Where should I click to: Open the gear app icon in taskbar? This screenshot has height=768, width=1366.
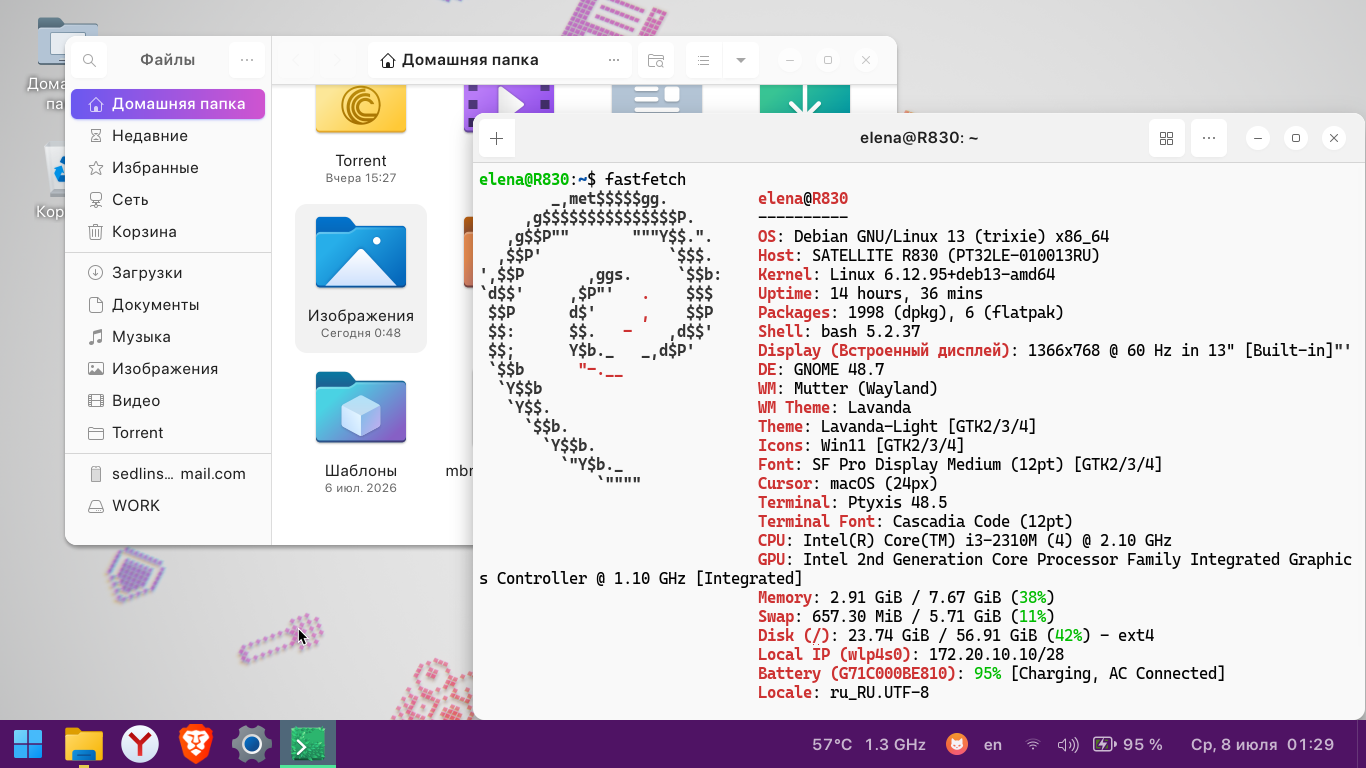(252, 745)
